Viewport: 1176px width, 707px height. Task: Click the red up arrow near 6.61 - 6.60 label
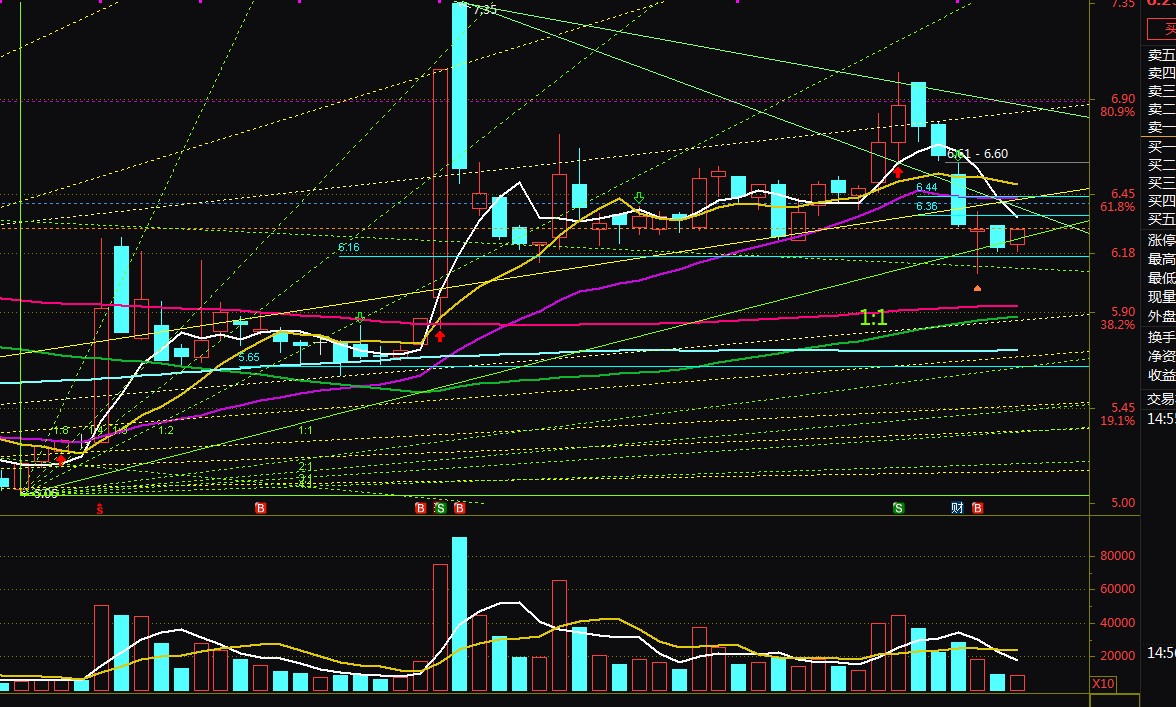(898, 172)
